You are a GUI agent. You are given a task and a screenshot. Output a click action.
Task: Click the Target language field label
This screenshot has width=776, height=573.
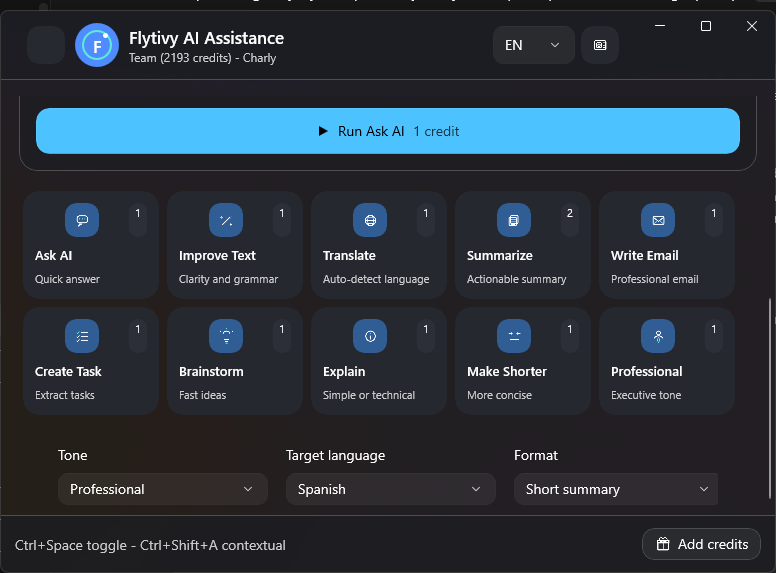click(336, 456)
